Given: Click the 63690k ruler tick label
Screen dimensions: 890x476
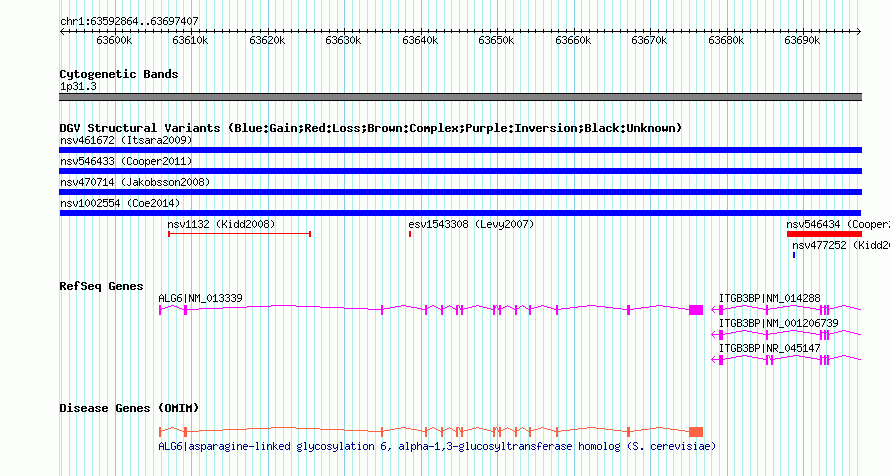Looking at the screenshot, I should (x=802, y=40).
